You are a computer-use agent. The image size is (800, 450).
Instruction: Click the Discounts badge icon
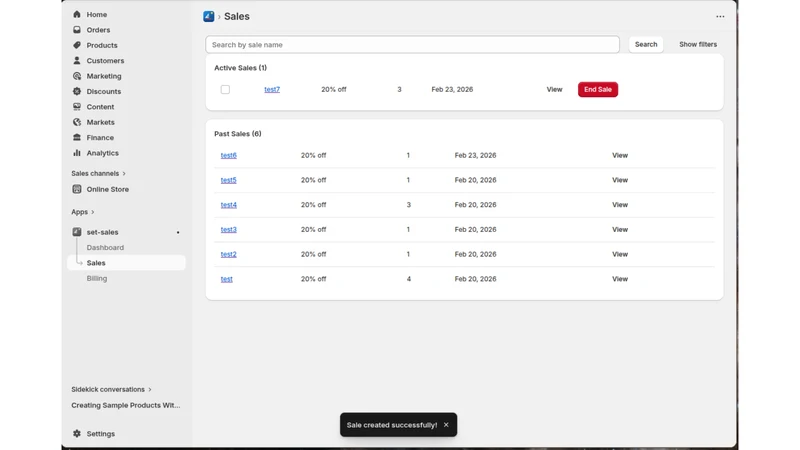[77, 91]
